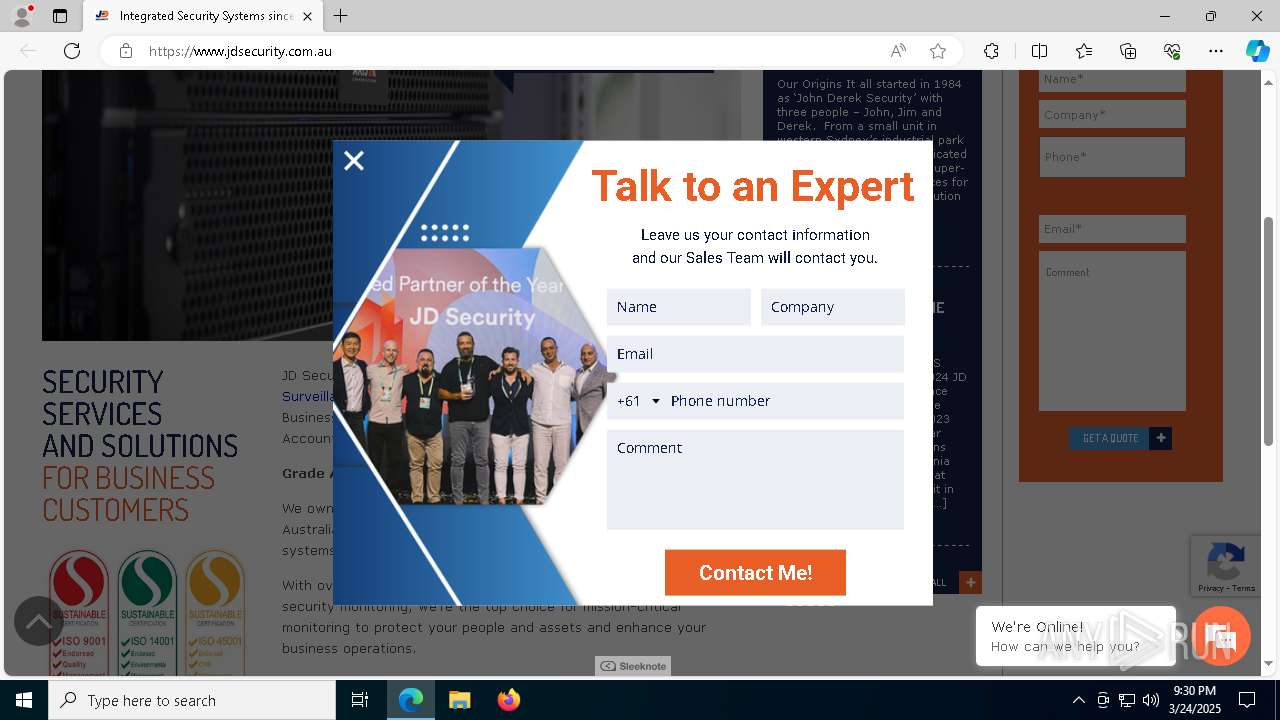This screenshot has width=1280, height=720.
Task: Open Settings and more ellipsis menu
Action: (1216, 51)
